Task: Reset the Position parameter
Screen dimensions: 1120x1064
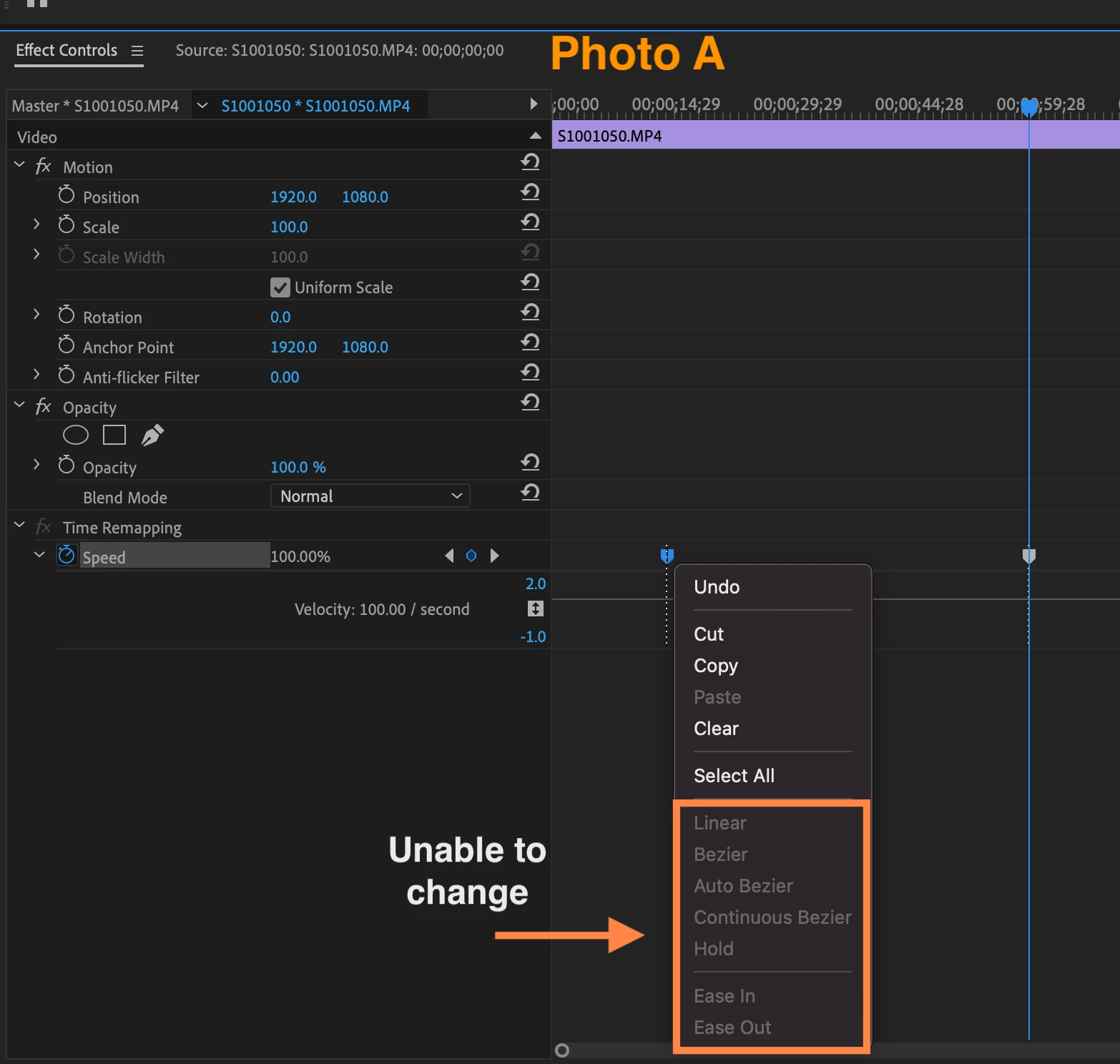Action: coord(530,192)
